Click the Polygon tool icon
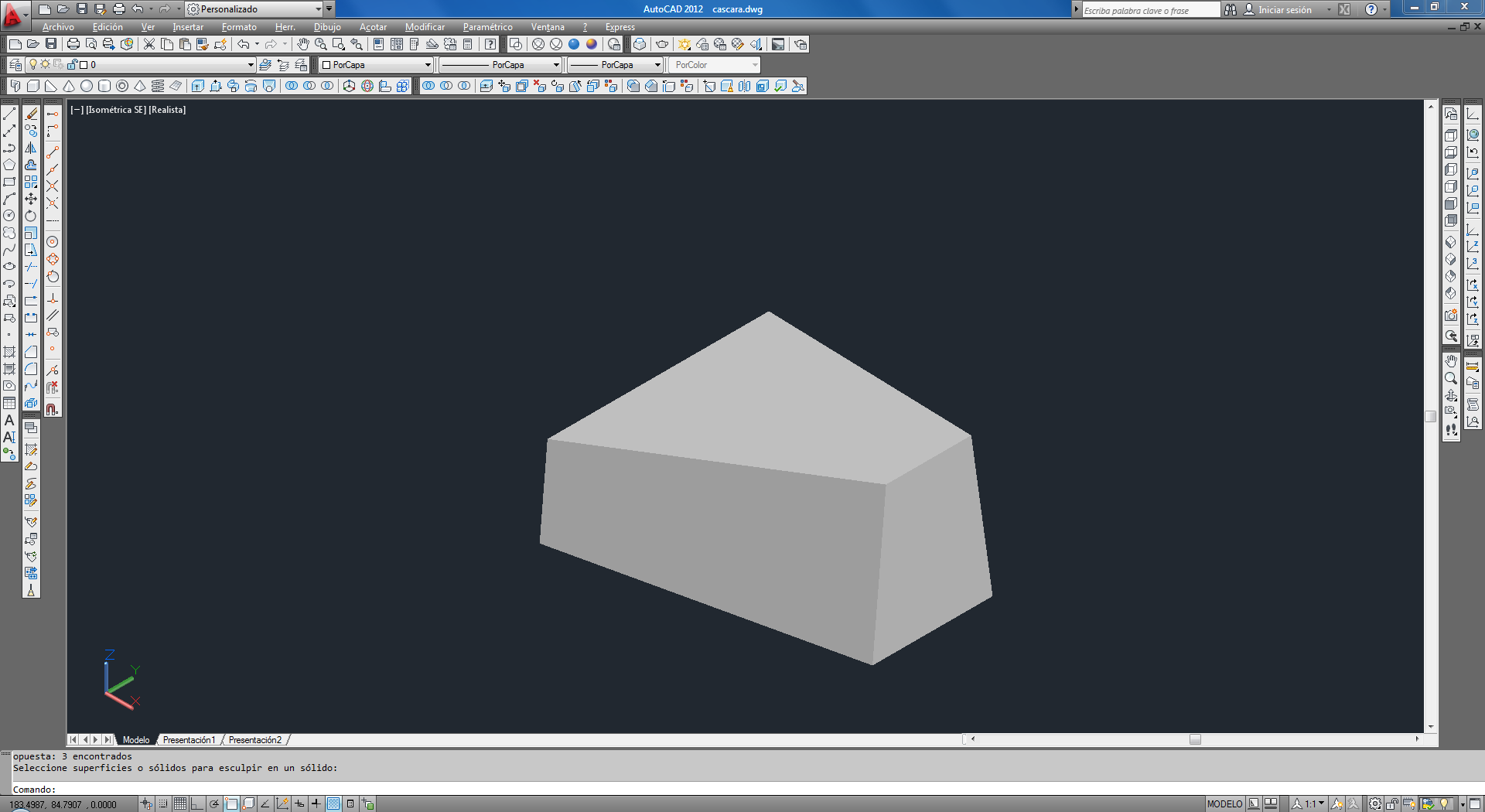1485x812 pixels. [9, 165]
